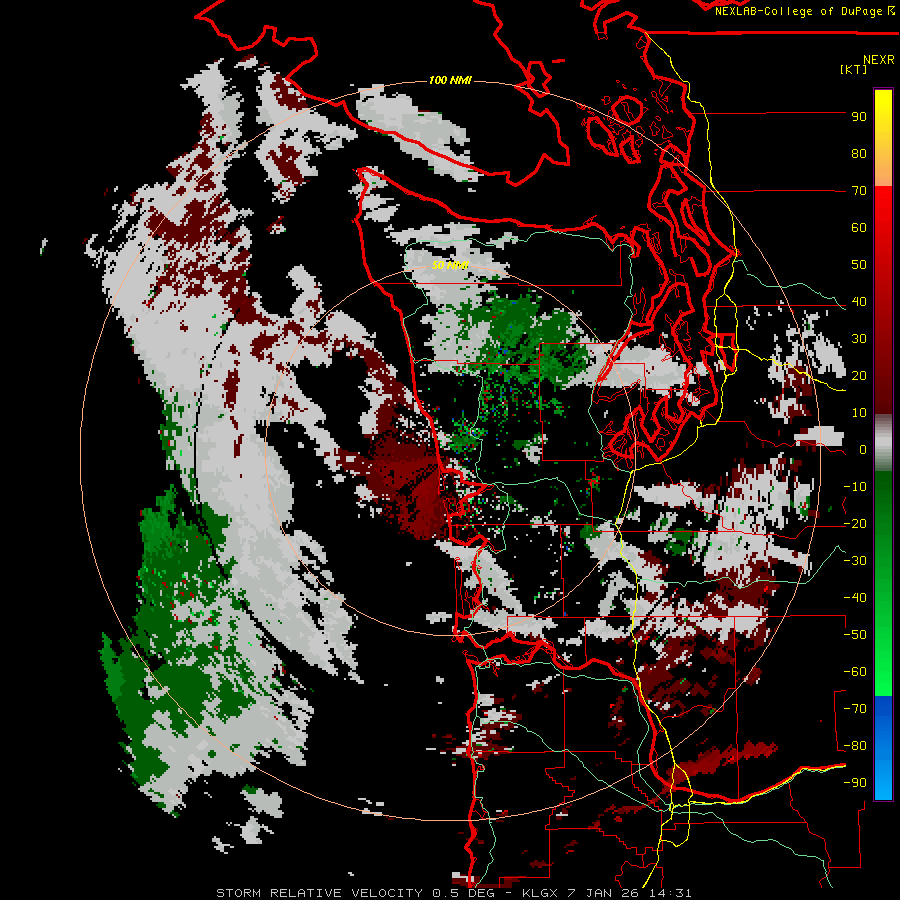Viewport: 900px width, 900px height.
Task: Select the -20 knot scale label
Action: [x=855, y=524]
